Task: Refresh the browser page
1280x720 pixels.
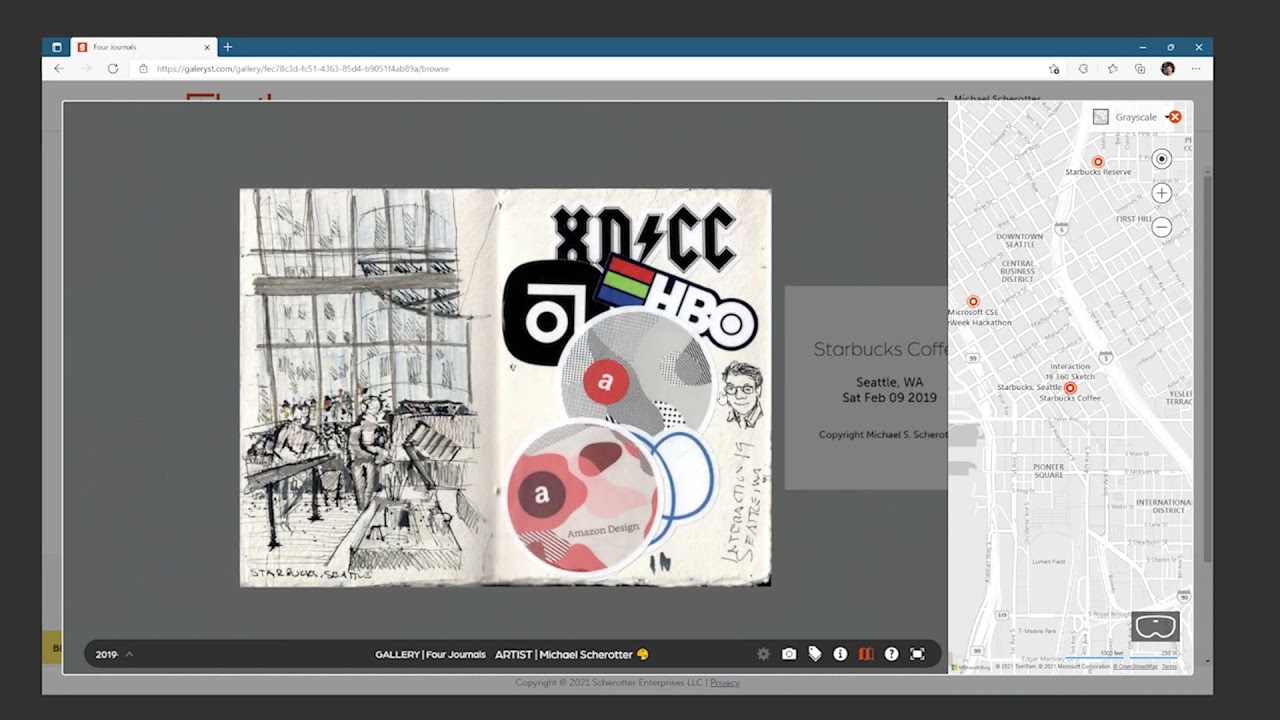Action: pos(113,69)
